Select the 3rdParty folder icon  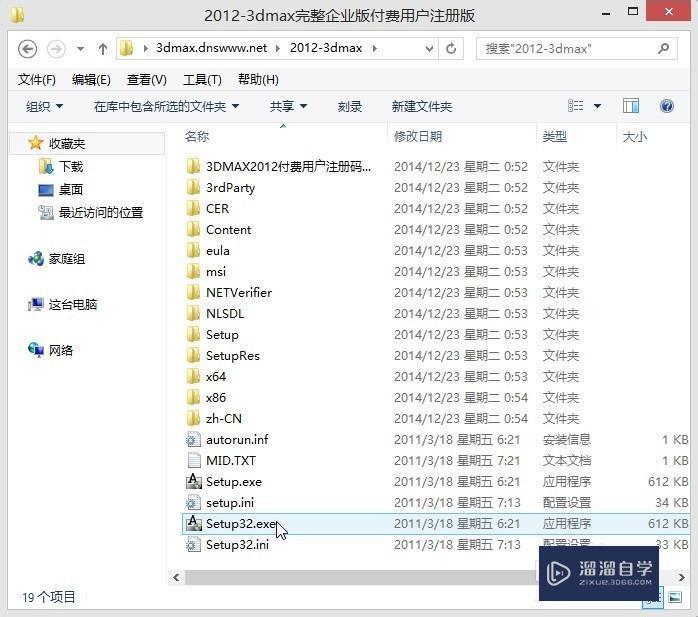[193, 187]
